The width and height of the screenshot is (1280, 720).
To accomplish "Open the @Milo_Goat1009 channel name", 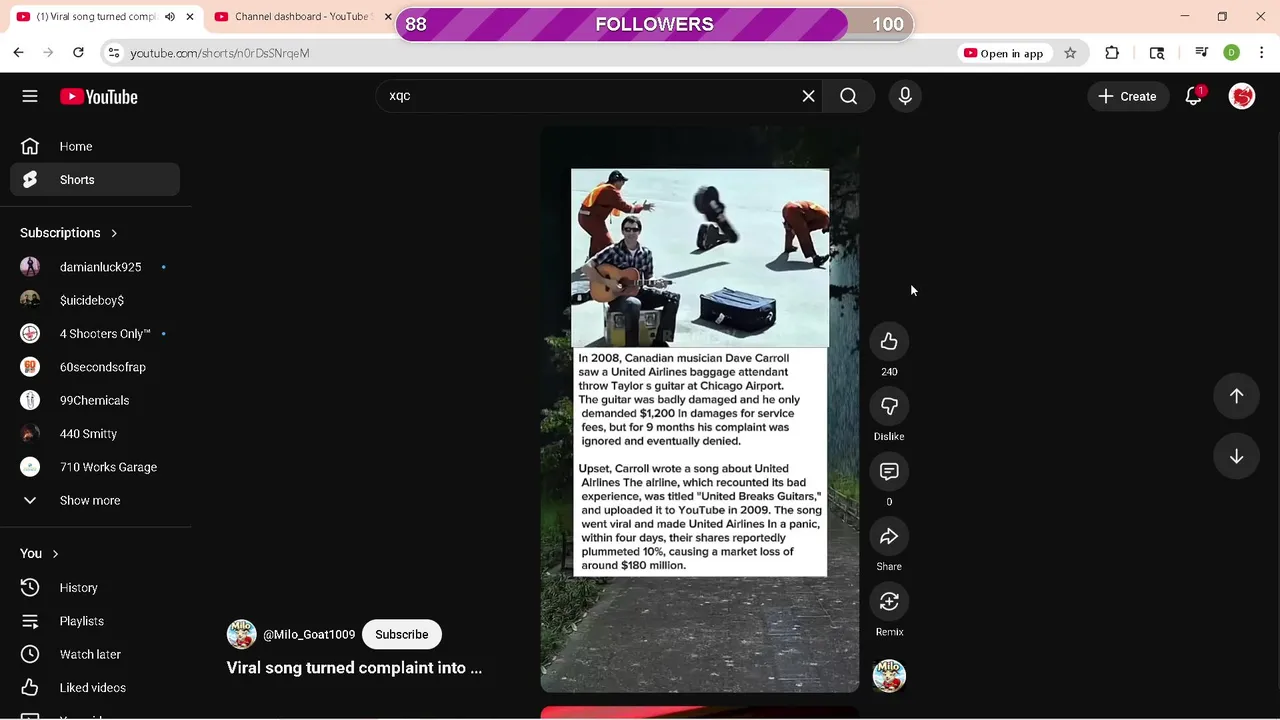I will [x=309, y=635].
